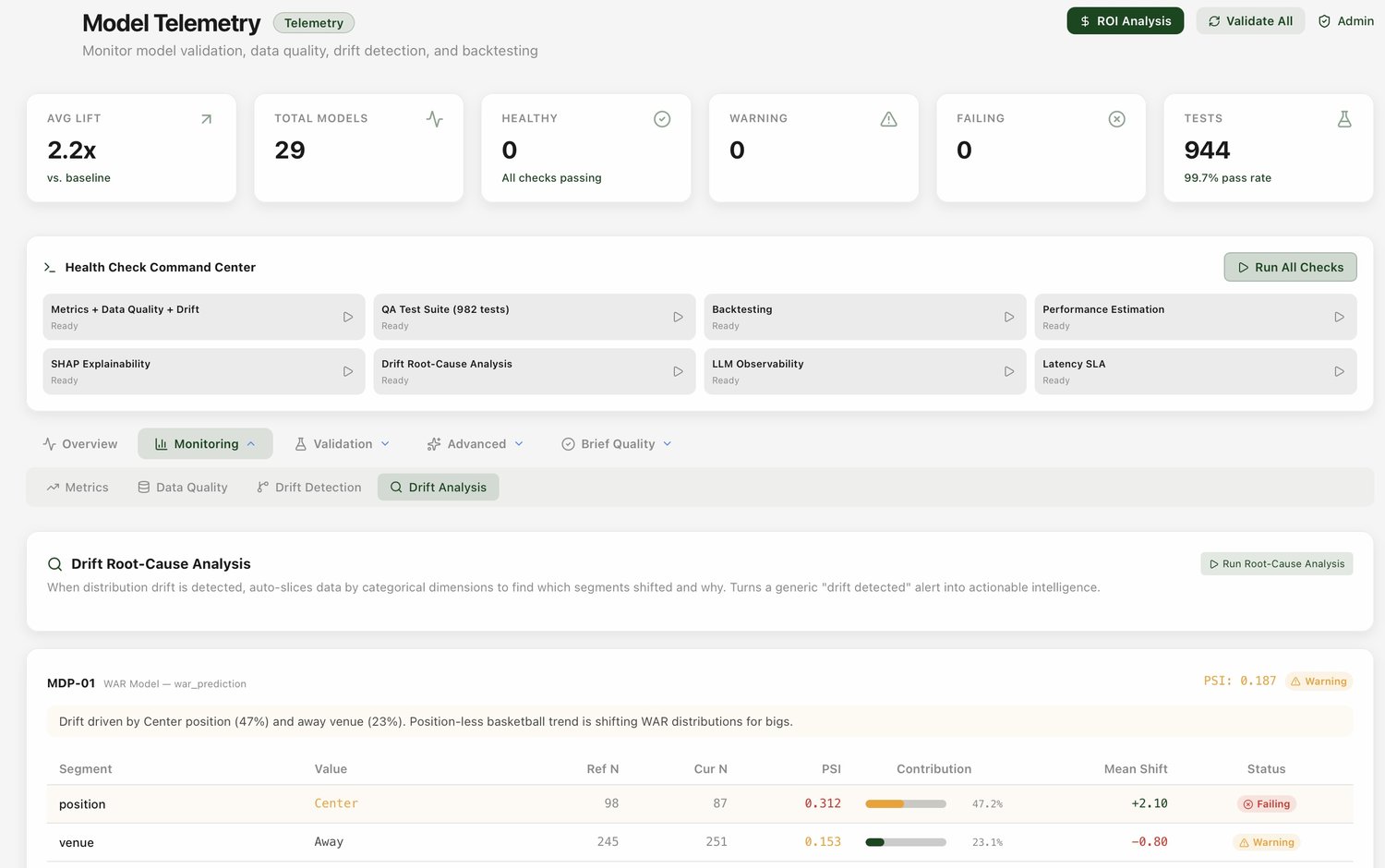The width and height of the screenshot is (1385, 868).
Task: Click the Center value in position row
Action: 336,803
